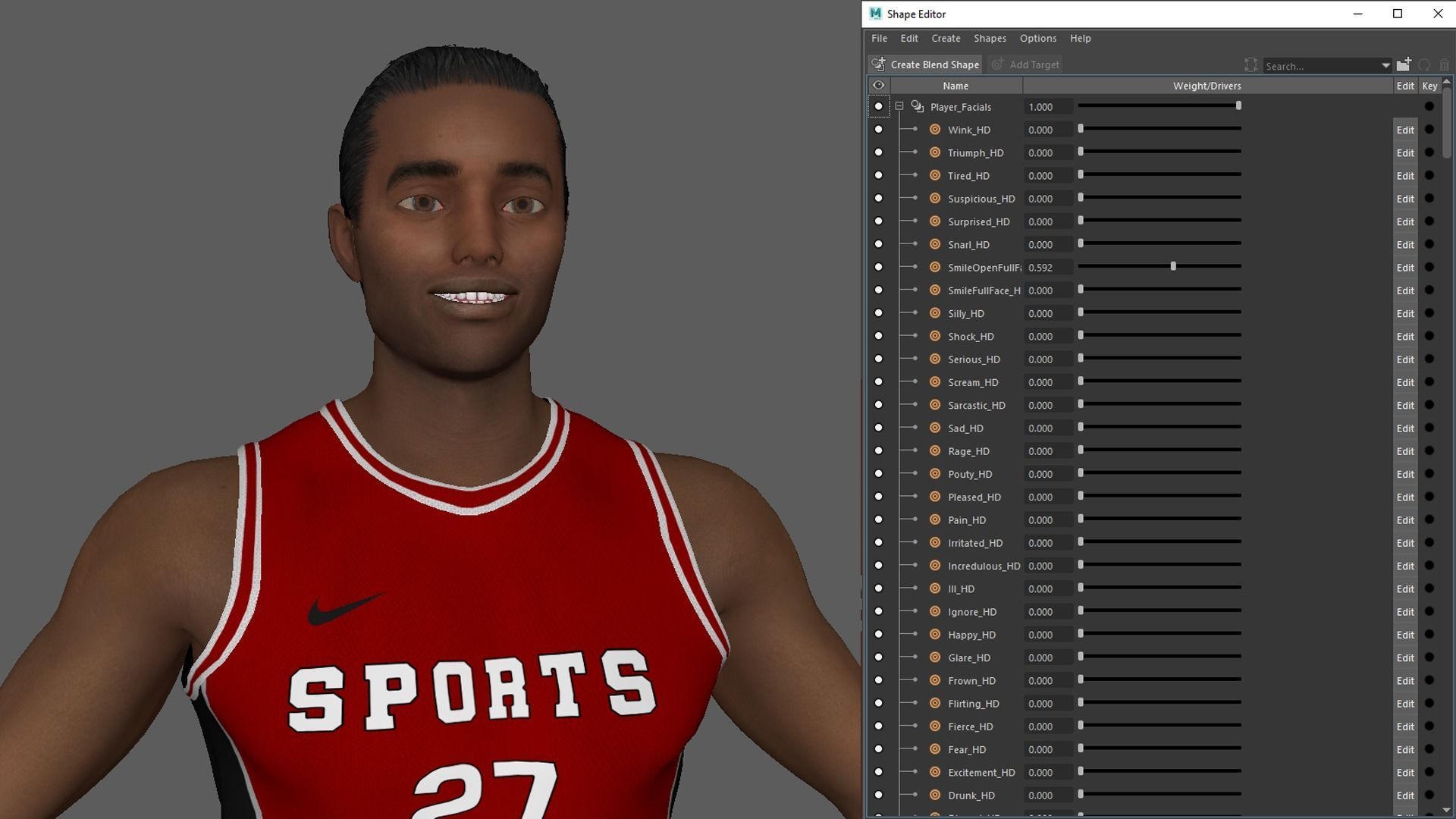This screenshot has height=819, width=1456.
Task: Set key dot for Sad_HD row
Action: coord(1429,428)
